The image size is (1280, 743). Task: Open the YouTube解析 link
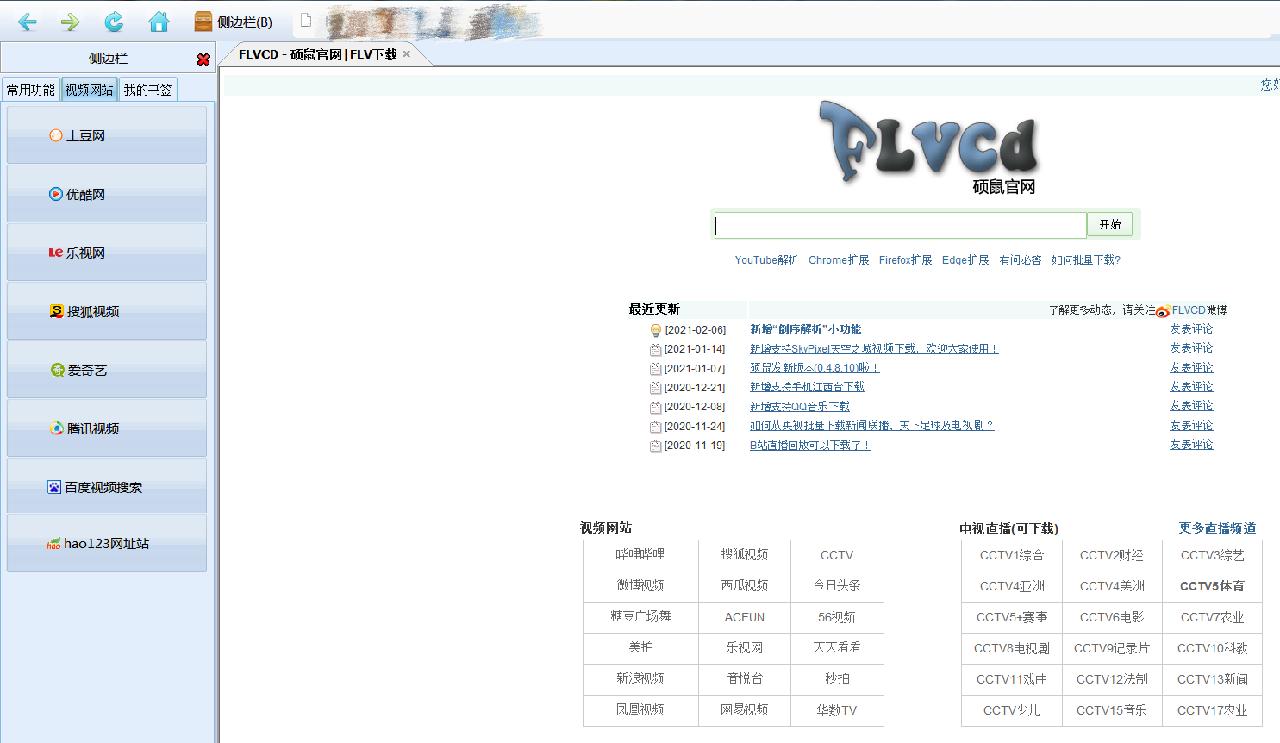point(765,259)
